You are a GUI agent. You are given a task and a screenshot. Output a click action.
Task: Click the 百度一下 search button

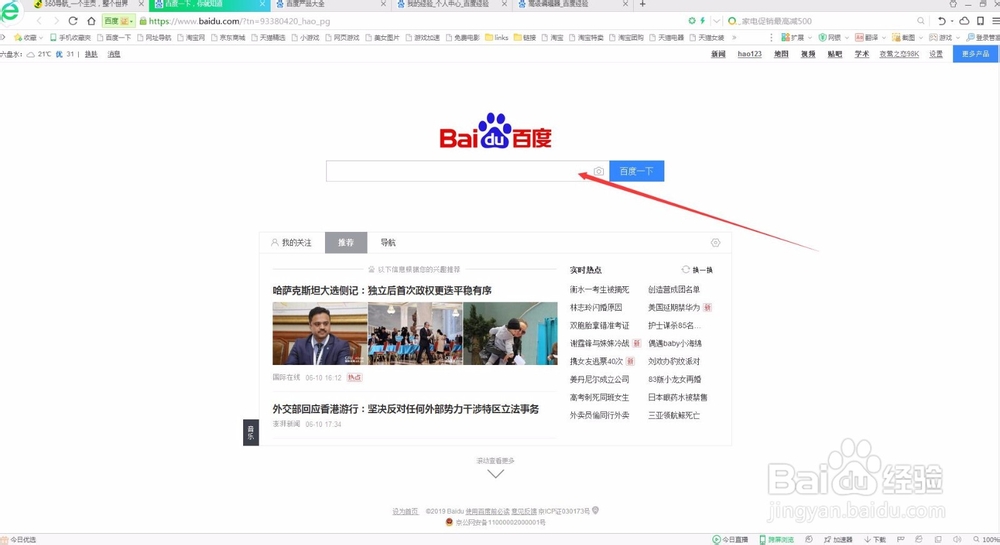[636, 171]
